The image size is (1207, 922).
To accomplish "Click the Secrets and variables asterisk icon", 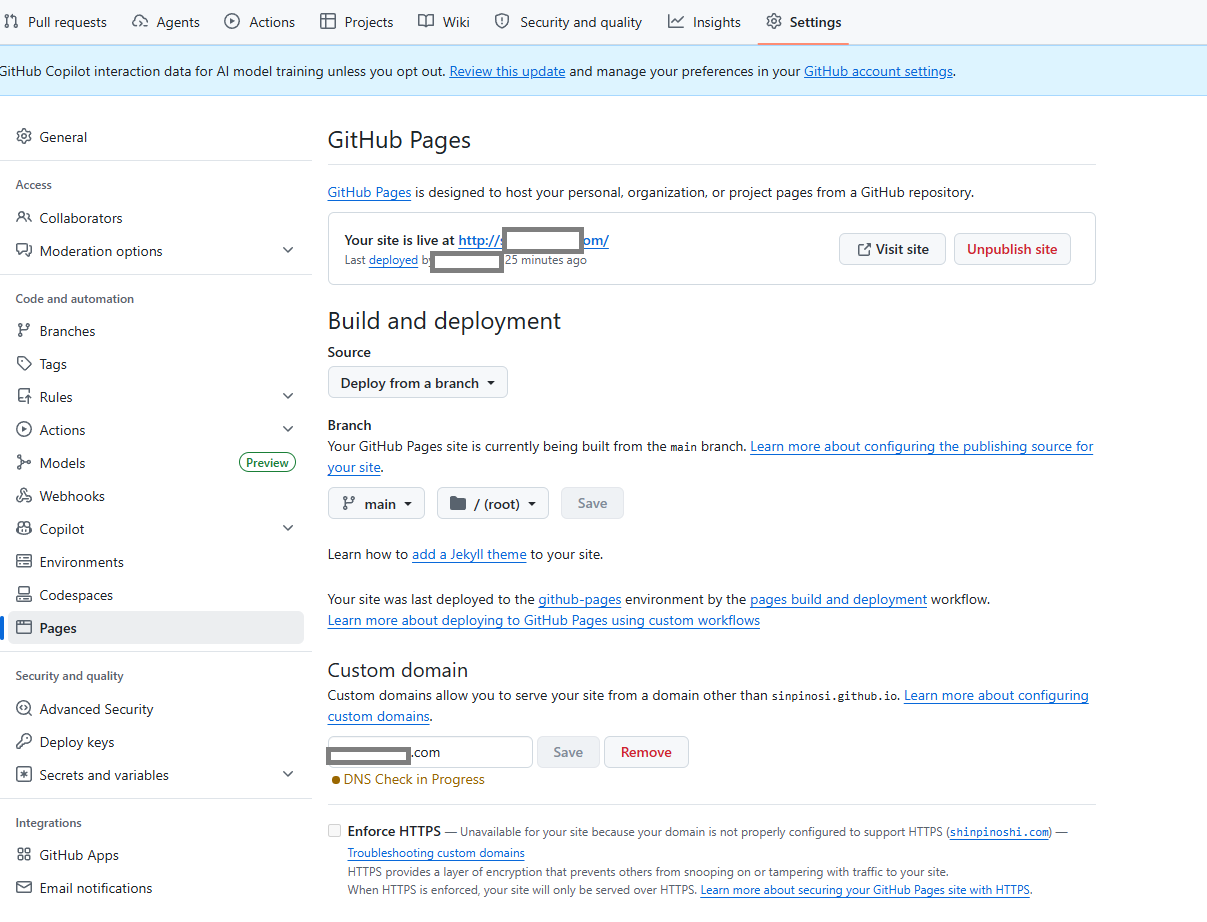I will click(x=24, y=775).
